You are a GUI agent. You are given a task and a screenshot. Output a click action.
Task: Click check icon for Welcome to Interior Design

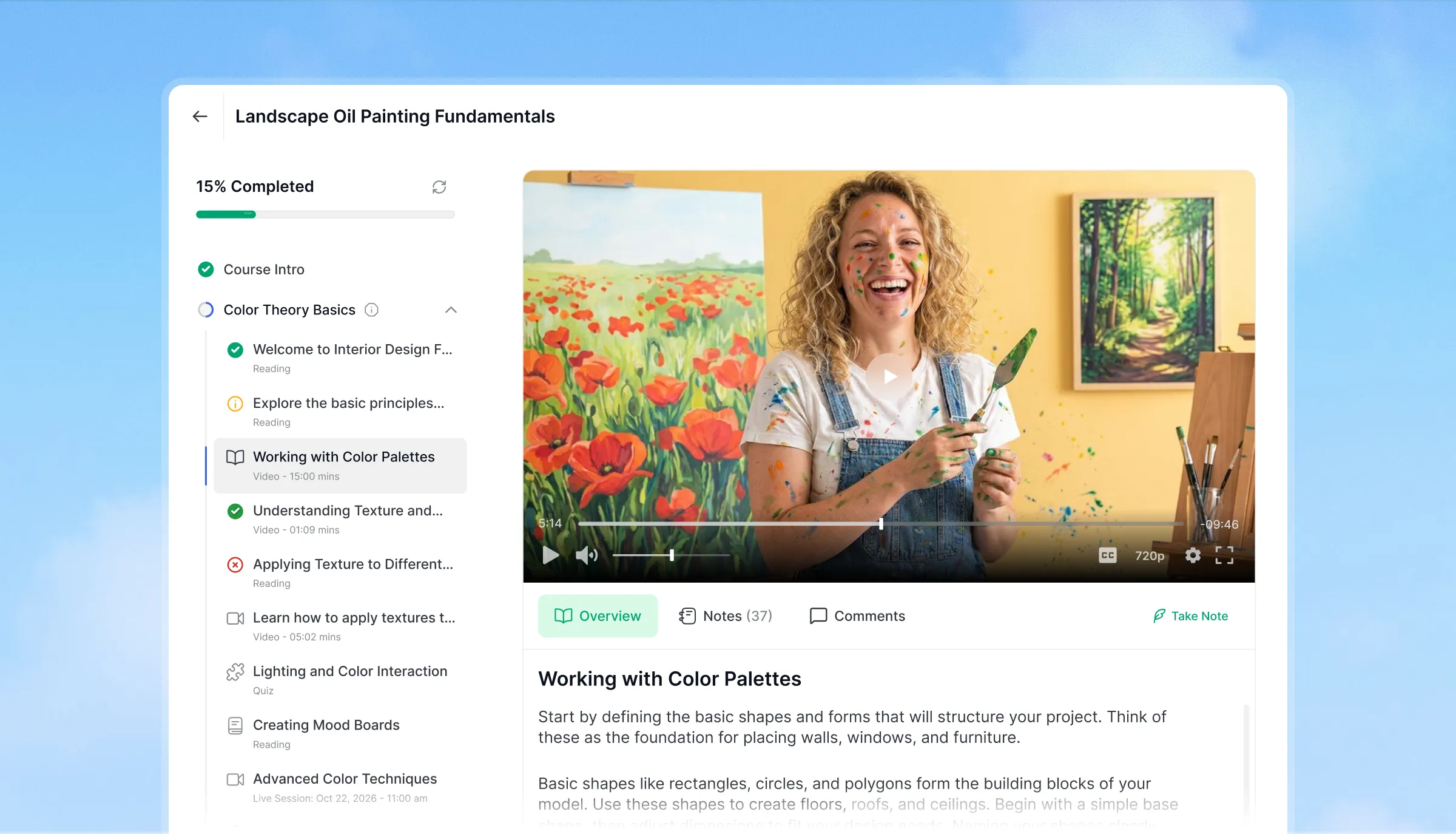click(x=235, y=350)
